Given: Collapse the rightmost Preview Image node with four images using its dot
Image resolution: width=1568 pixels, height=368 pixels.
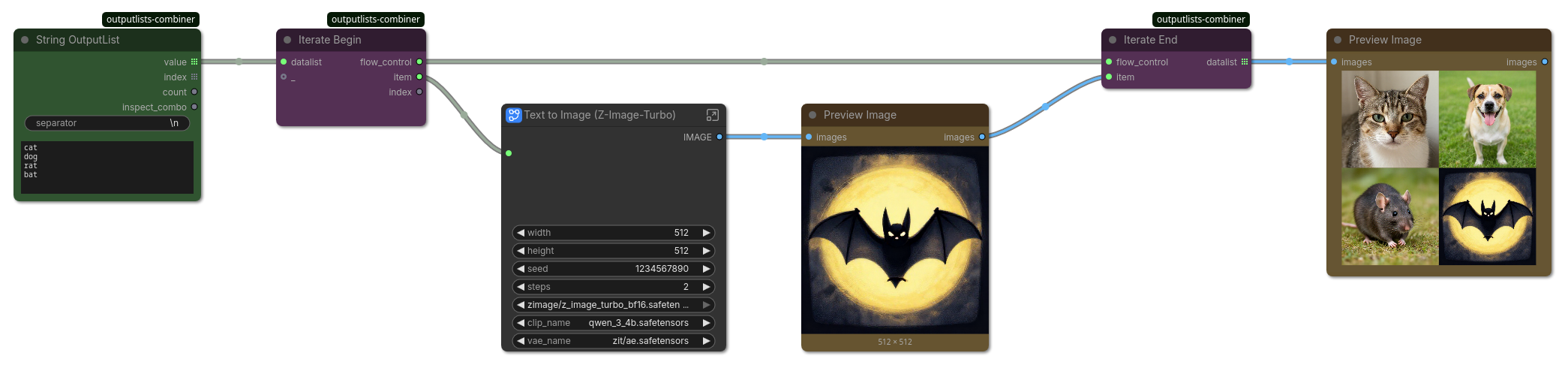Looking at the screenshot, I should pos(1338,40).
